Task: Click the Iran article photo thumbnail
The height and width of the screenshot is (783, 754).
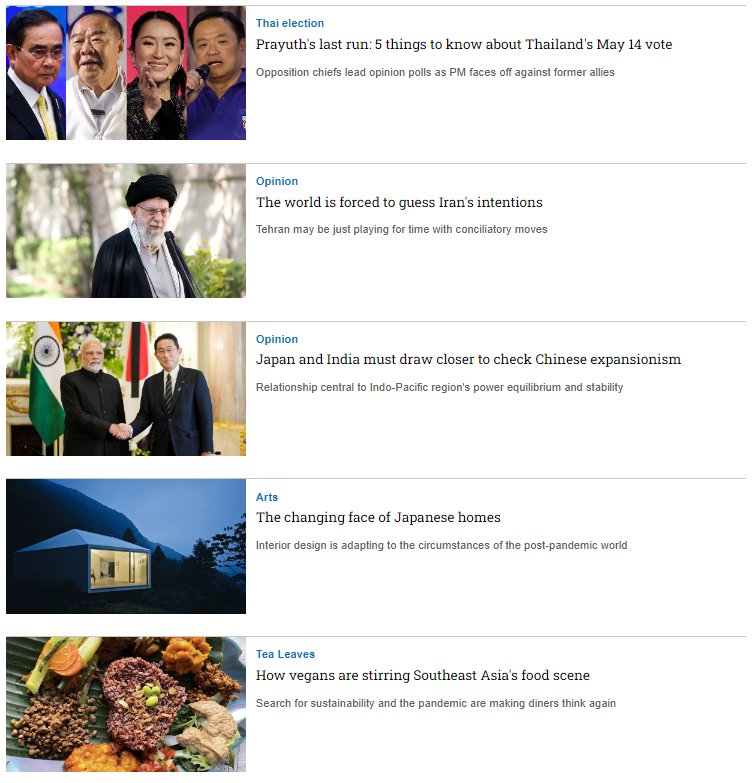Action: [126, 231]
